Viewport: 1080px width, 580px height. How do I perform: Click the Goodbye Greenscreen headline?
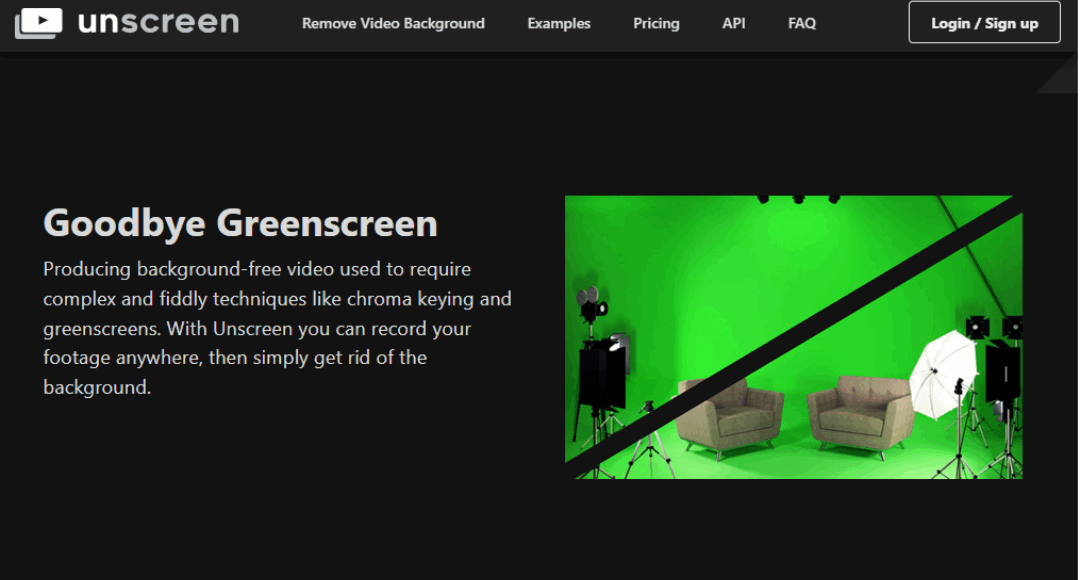click(240, 223)
